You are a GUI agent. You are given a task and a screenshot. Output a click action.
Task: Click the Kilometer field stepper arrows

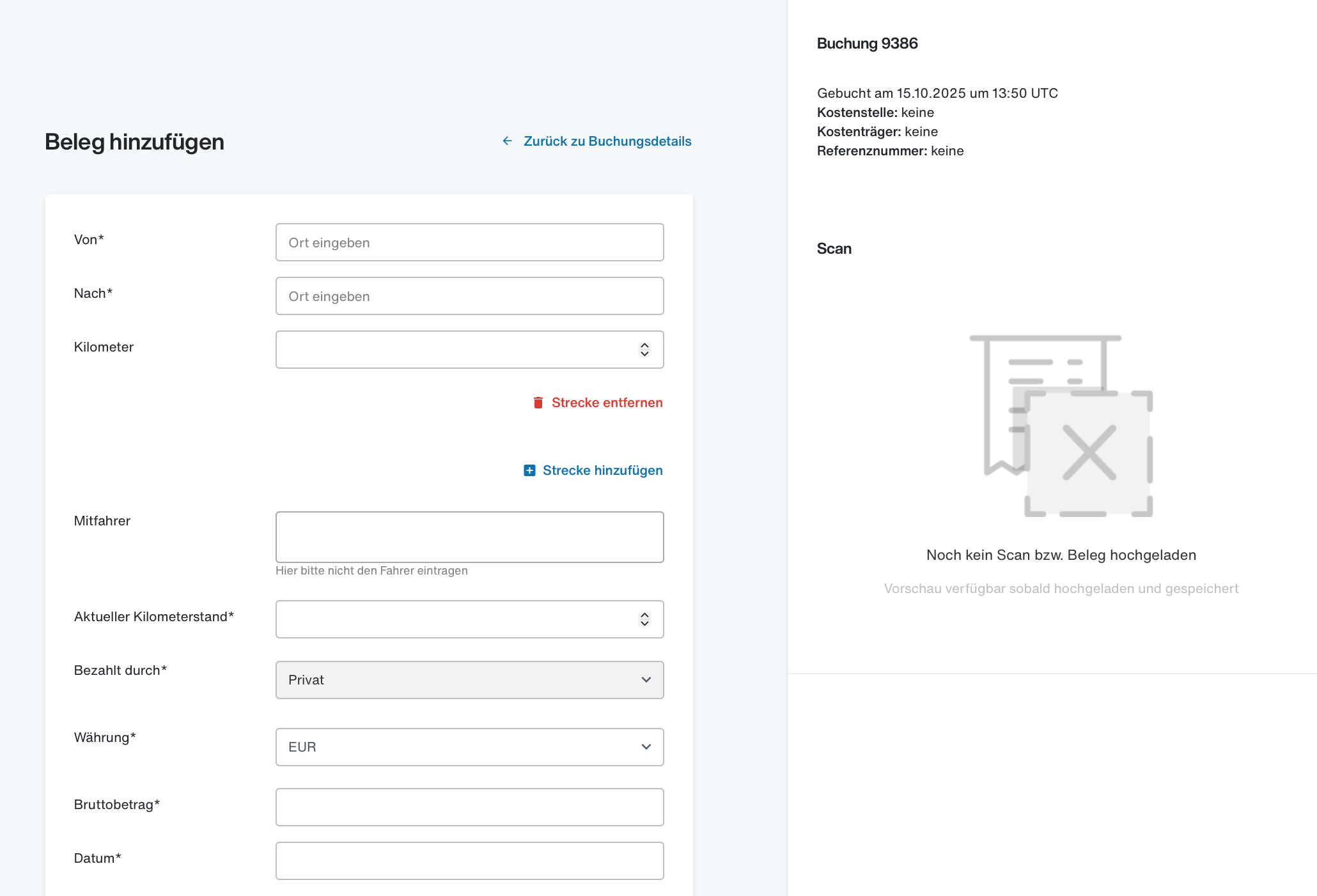644,350
